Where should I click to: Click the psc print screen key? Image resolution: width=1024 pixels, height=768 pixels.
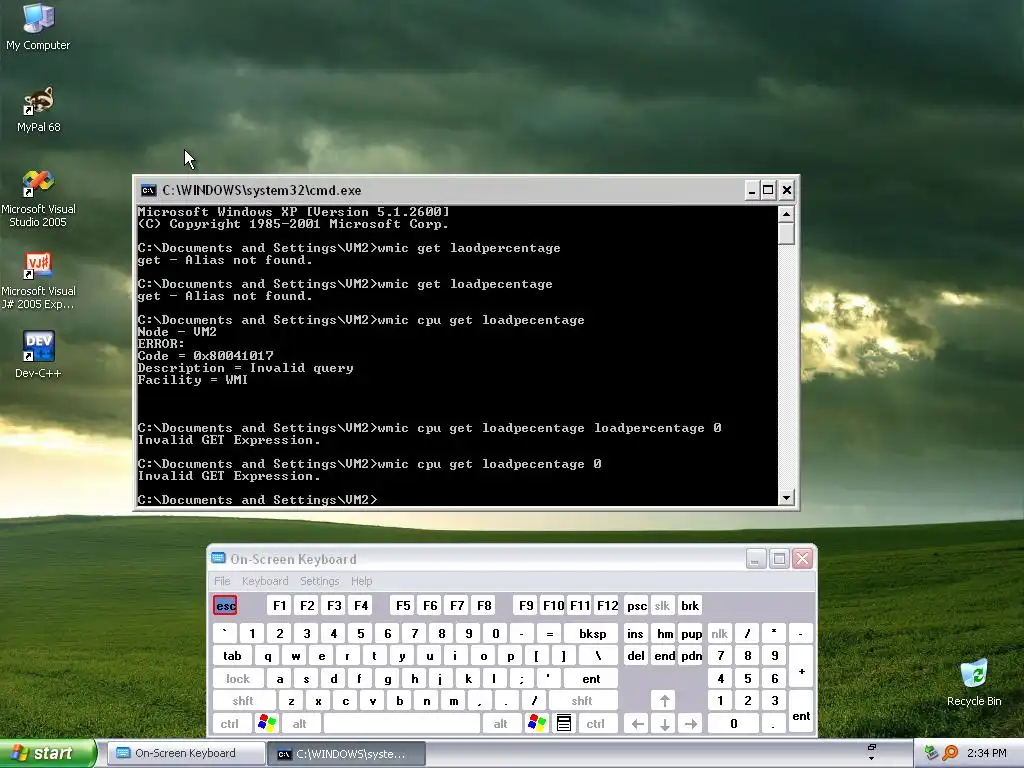637,605
